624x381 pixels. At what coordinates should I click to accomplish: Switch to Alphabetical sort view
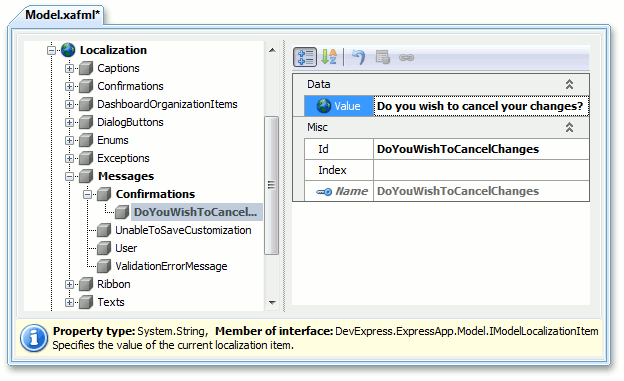click(329, 57)
